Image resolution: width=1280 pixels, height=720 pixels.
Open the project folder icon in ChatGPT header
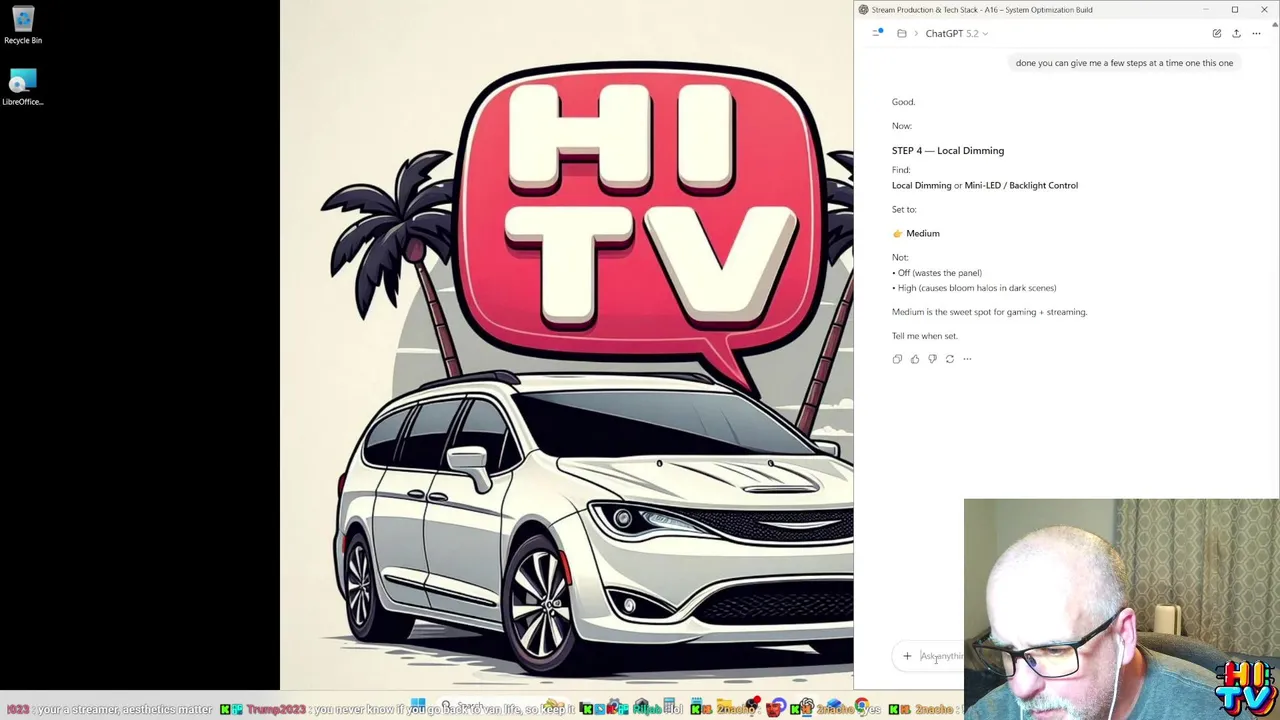pyautogui.click(x=902, y=33)
